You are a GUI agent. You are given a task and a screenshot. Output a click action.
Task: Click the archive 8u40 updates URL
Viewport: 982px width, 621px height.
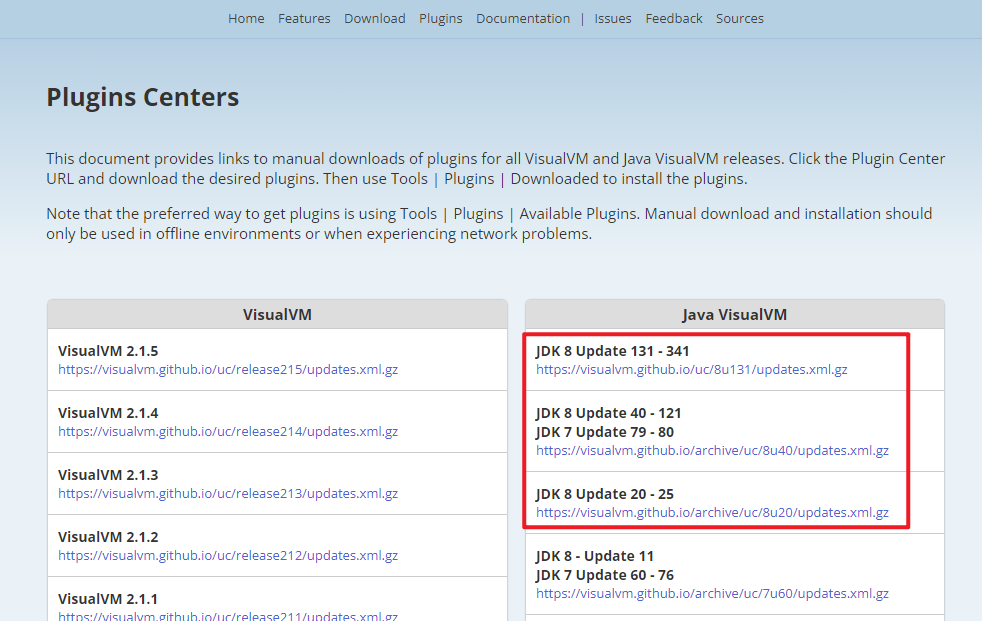tap(712, 450)
